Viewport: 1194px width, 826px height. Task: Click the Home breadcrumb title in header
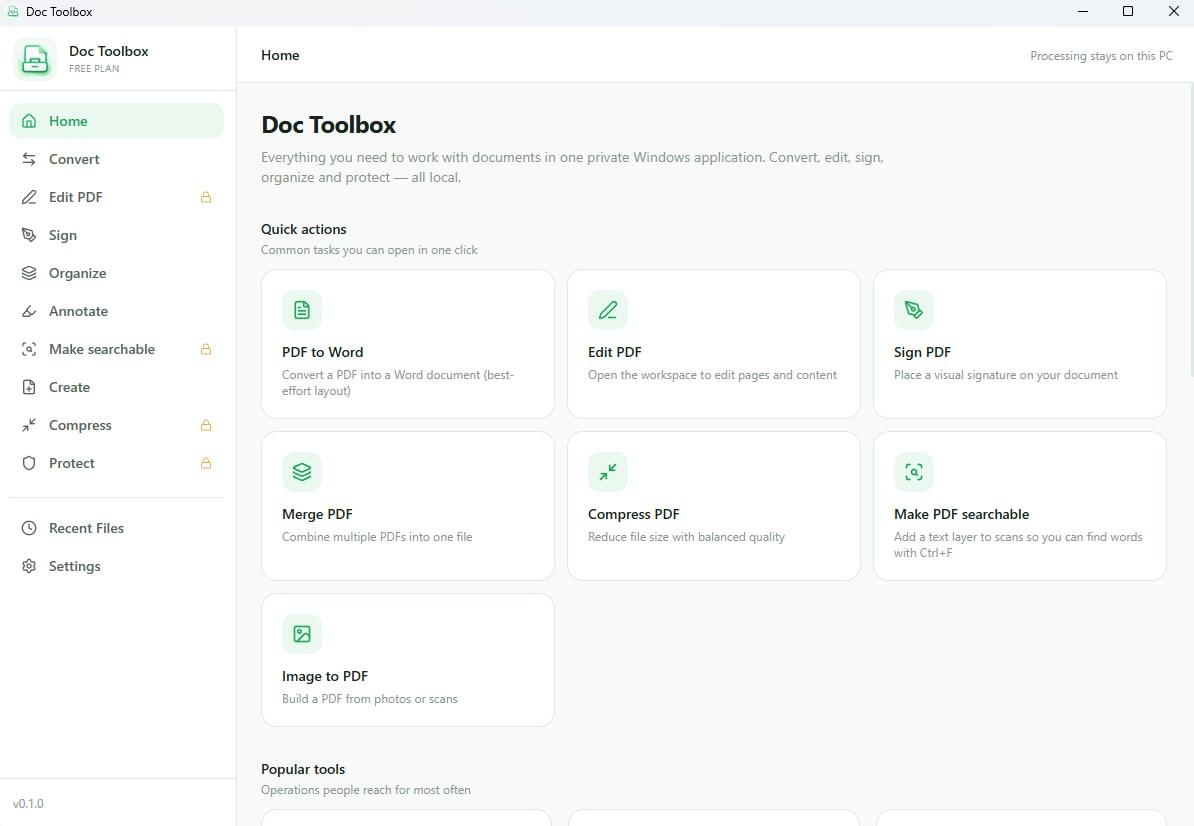pyautogui.click(x=280, y=55)
